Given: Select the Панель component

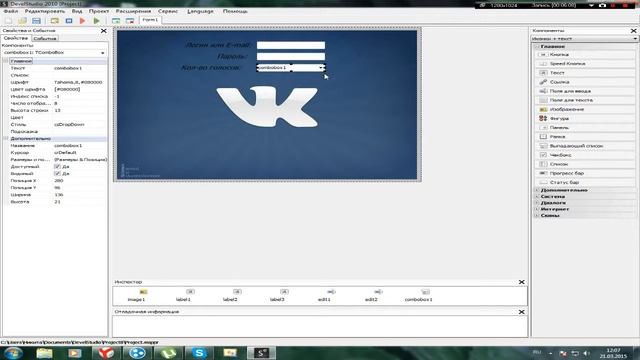Looking at the screenshot, I should pyautogui.click(x=585, y=127).
